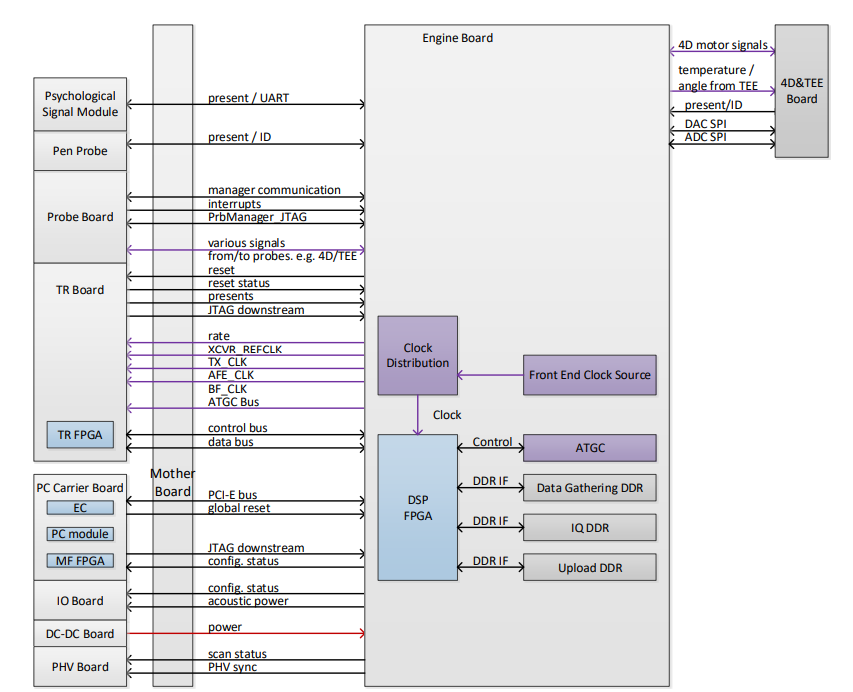Select the Pen Probe block

coord(80,151)
